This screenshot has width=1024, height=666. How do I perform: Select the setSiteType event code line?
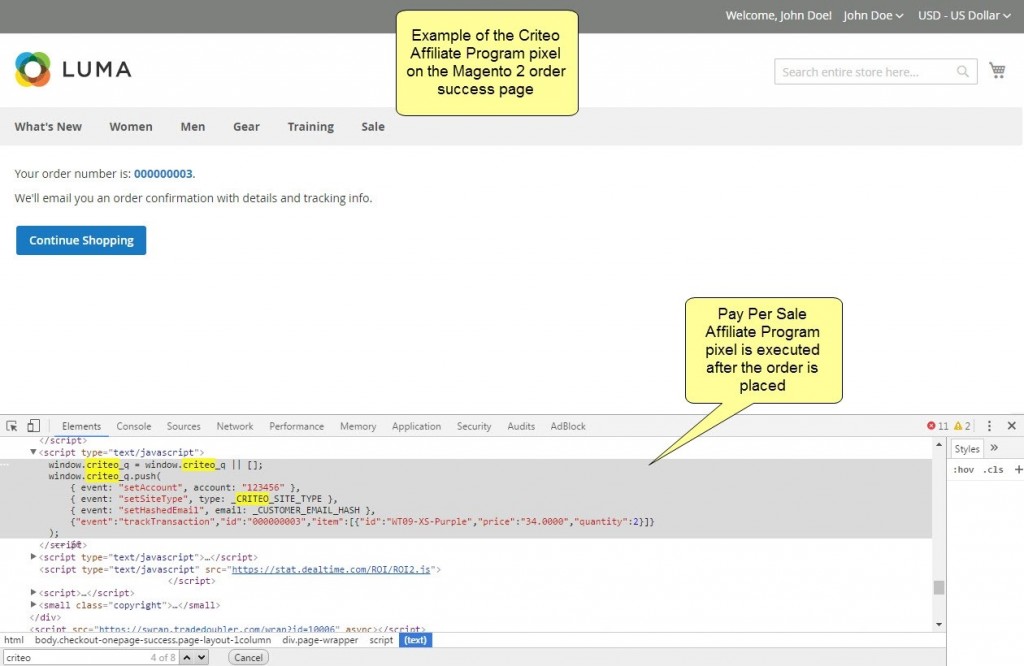point(204,499)
